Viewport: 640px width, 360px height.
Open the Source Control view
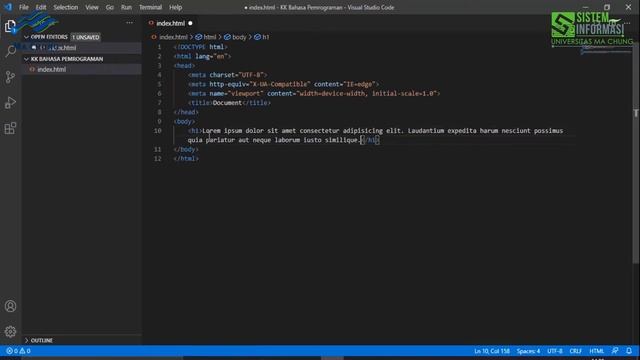(10, 77)
